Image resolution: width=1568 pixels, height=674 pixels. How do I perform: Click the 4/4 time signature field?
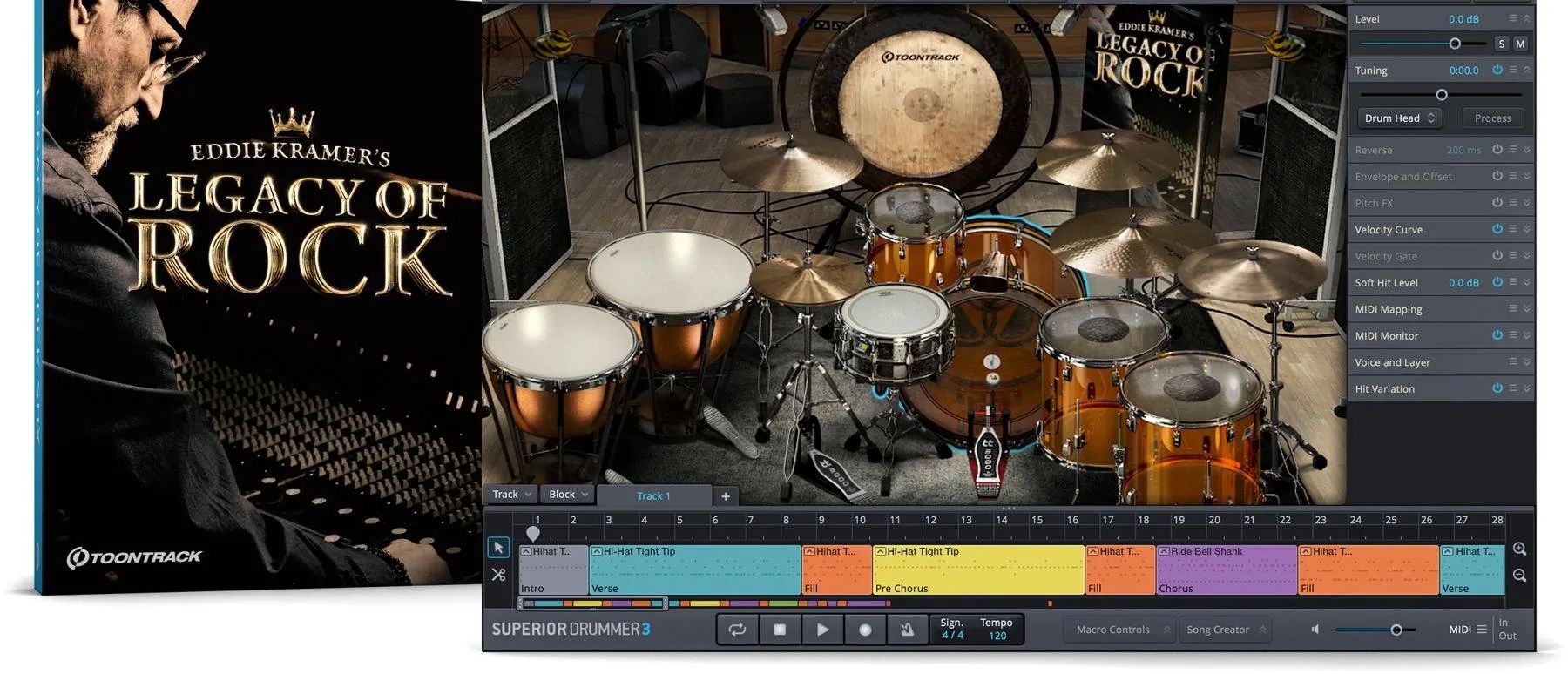[952, 636]
